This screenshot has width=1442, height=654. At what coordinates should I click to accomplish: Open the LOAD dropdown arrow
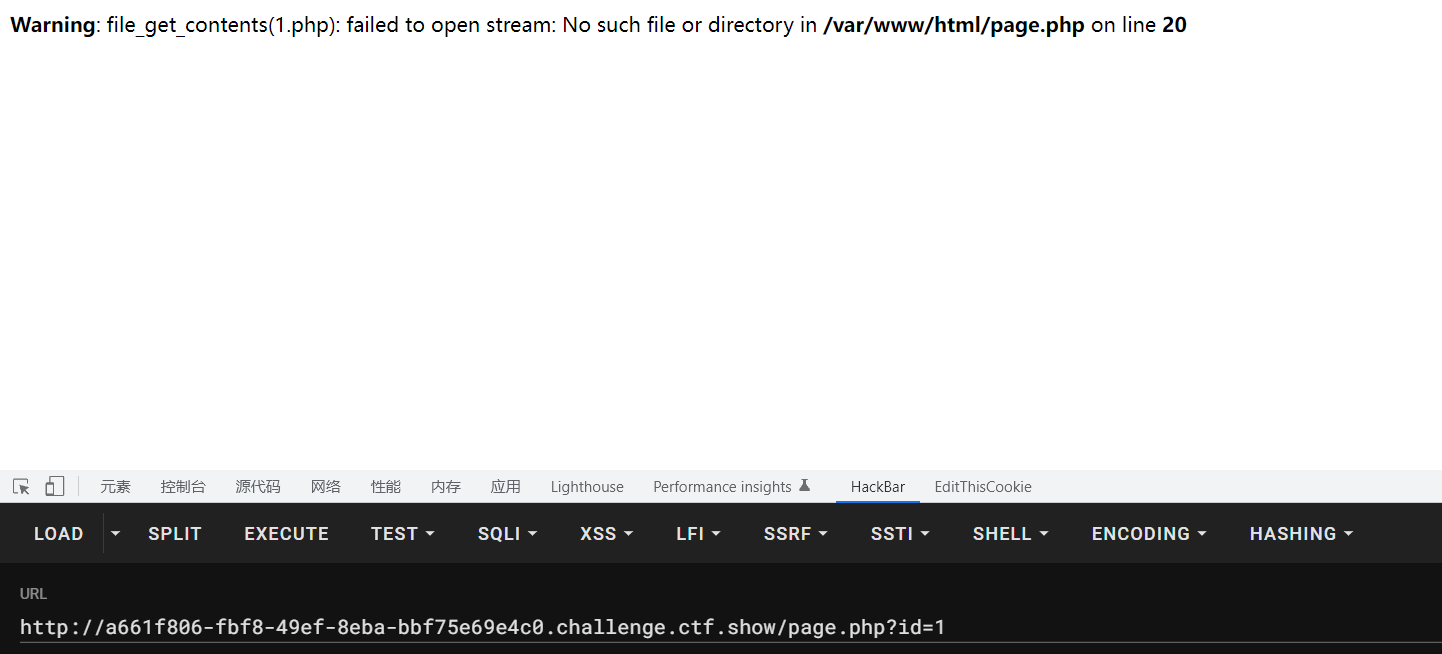pyautogui.click(x=115, y=534)
